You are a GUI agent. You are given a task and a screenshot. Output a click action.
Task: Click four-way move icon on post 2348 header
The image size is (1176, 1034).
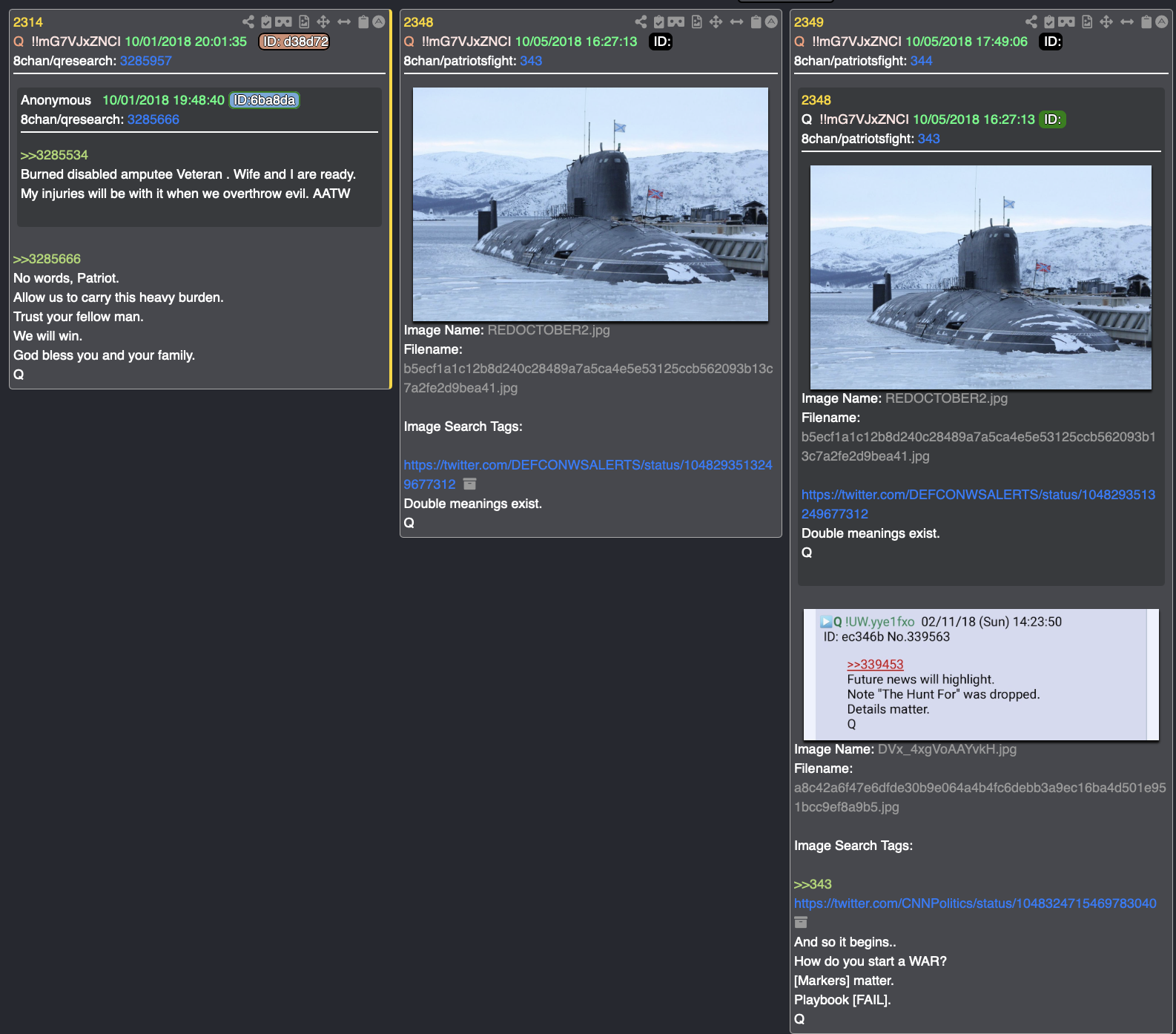(x=716, y=22)
